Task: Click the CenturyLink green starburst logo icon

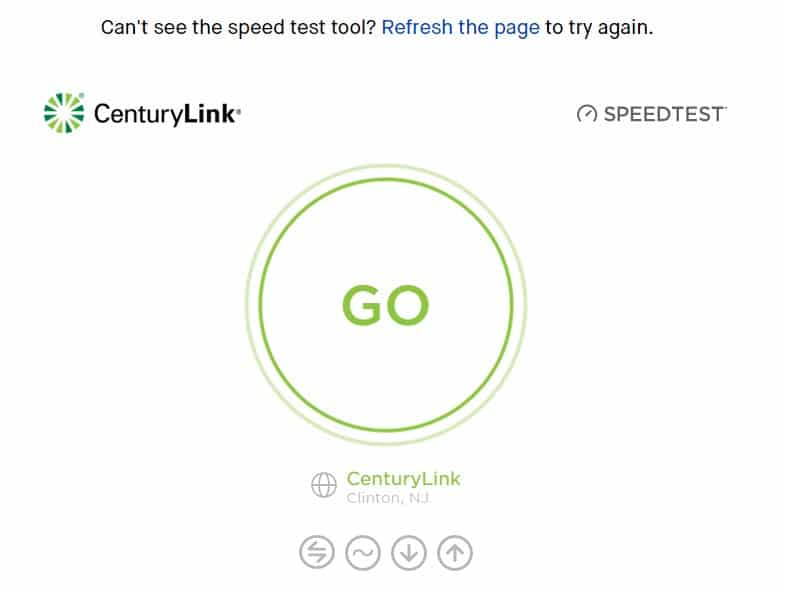Action: (x=64, y=113)
